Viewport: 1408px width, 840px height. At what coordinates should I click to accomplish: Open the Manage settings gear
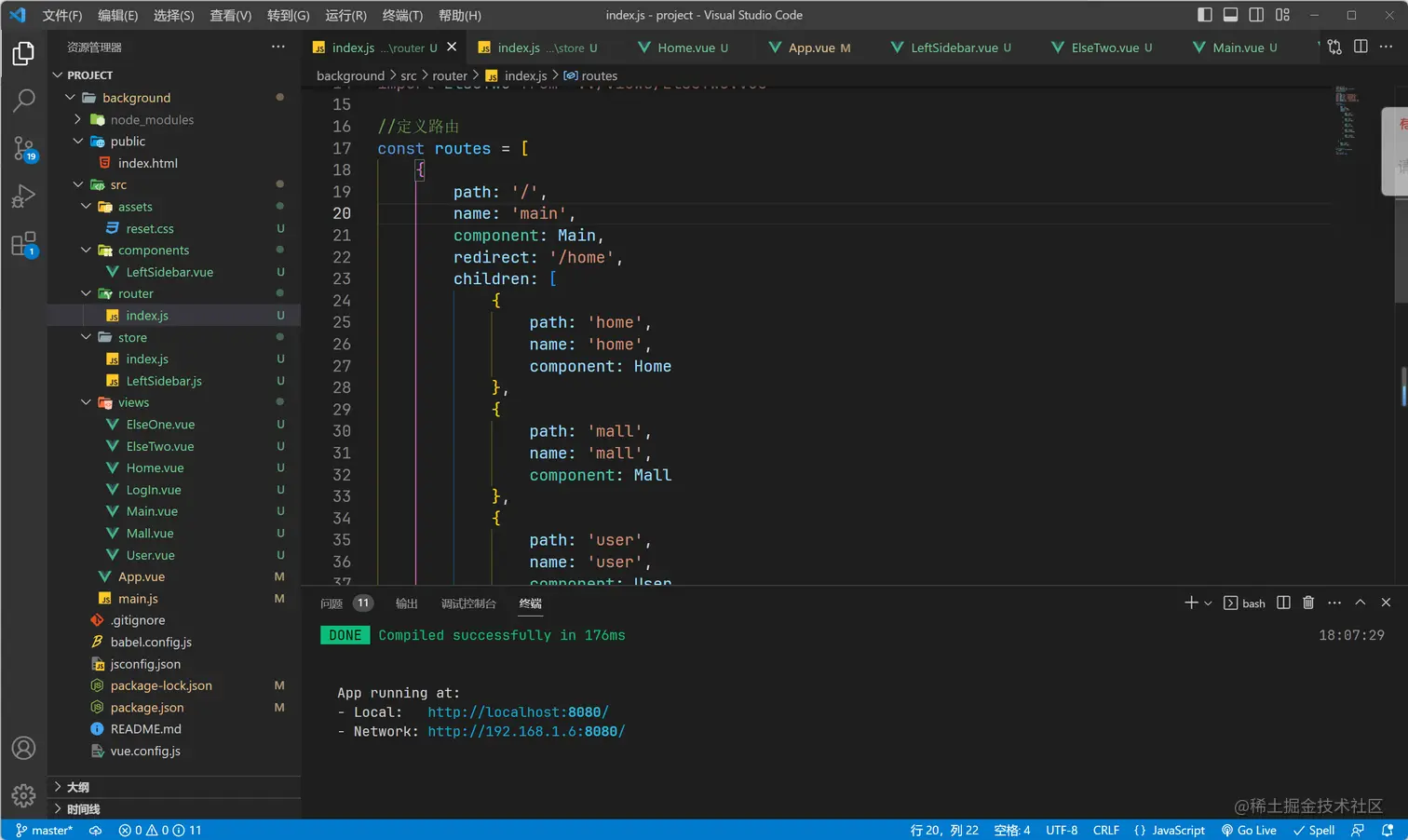point(23,795)
